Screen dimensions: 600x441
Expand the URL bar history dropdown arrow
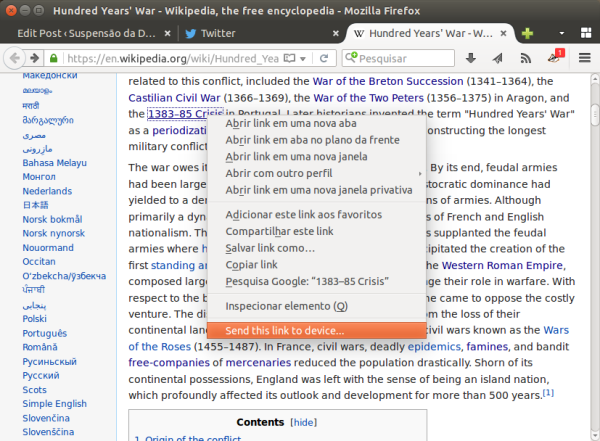tap(303, 59)
